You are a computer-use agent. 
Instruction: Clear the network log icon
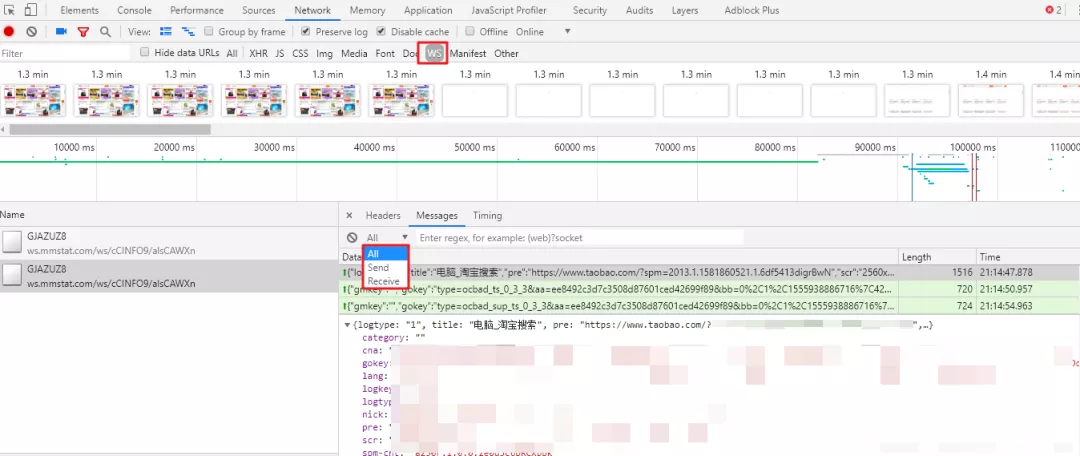[31, 32]
